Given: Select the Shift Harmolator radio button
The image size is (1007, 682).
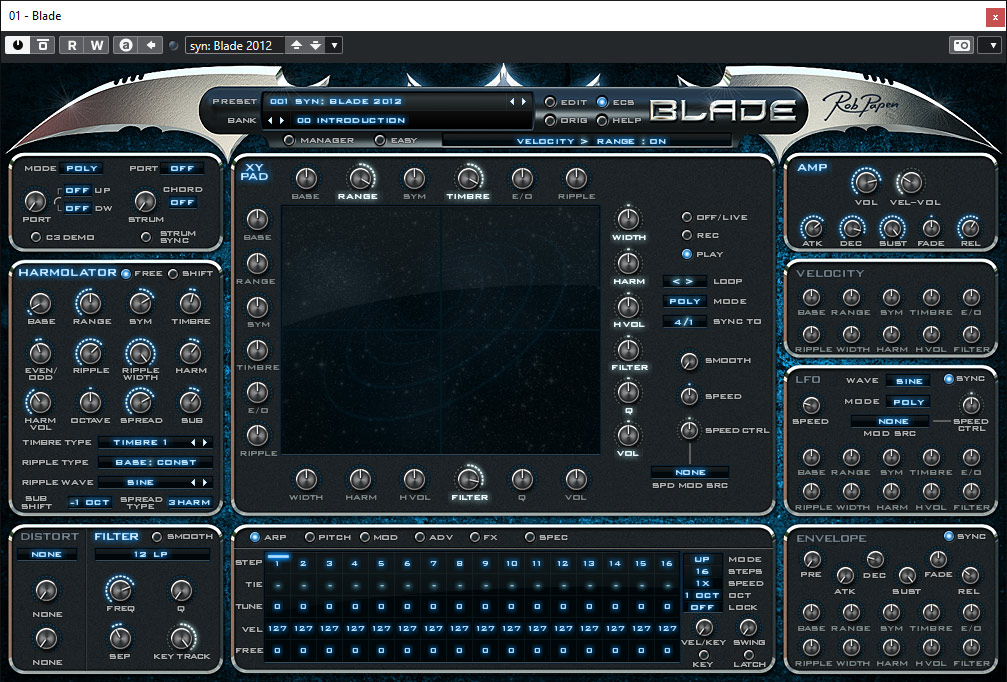Looking at the screenshot, I should click(x=173, y=273).
